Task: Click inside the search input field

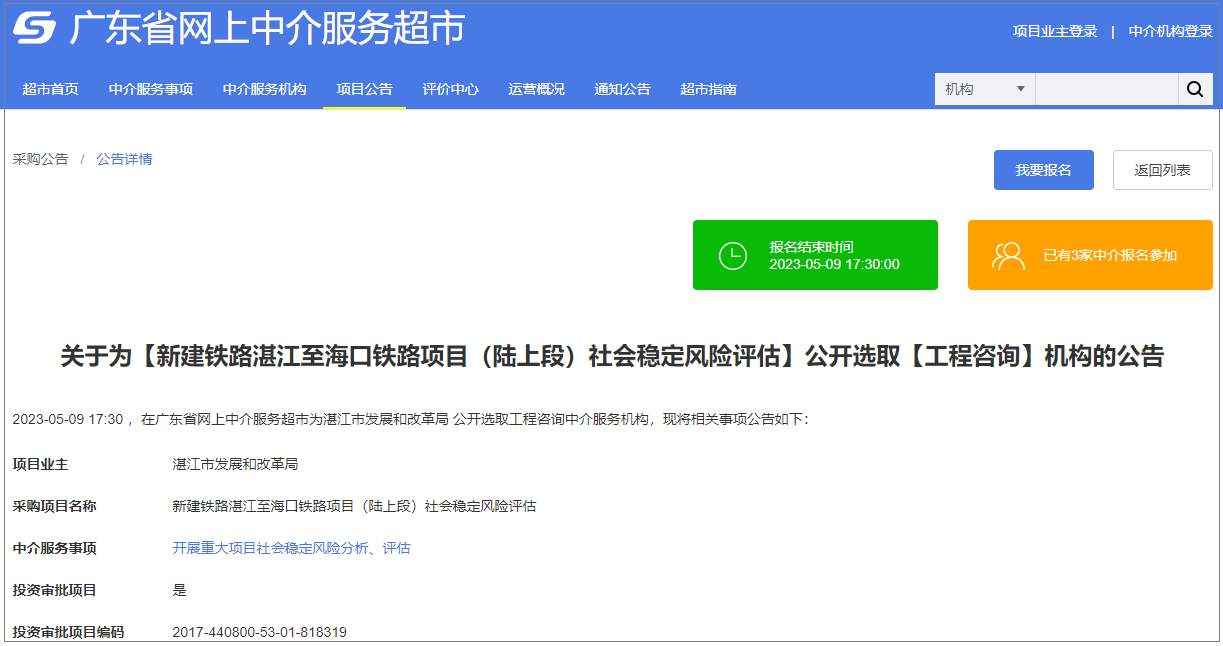Action: (1107, 89)
